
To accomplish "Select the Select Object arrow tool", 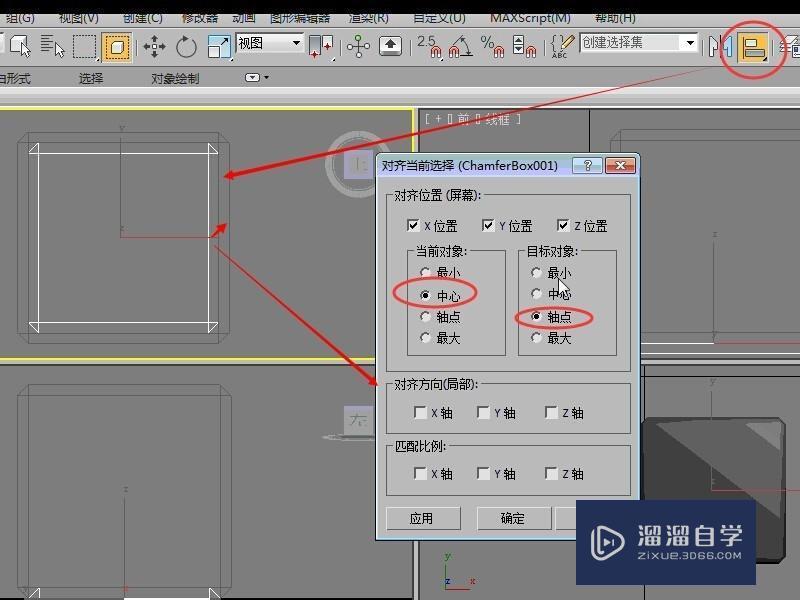I will click(19, 46).
